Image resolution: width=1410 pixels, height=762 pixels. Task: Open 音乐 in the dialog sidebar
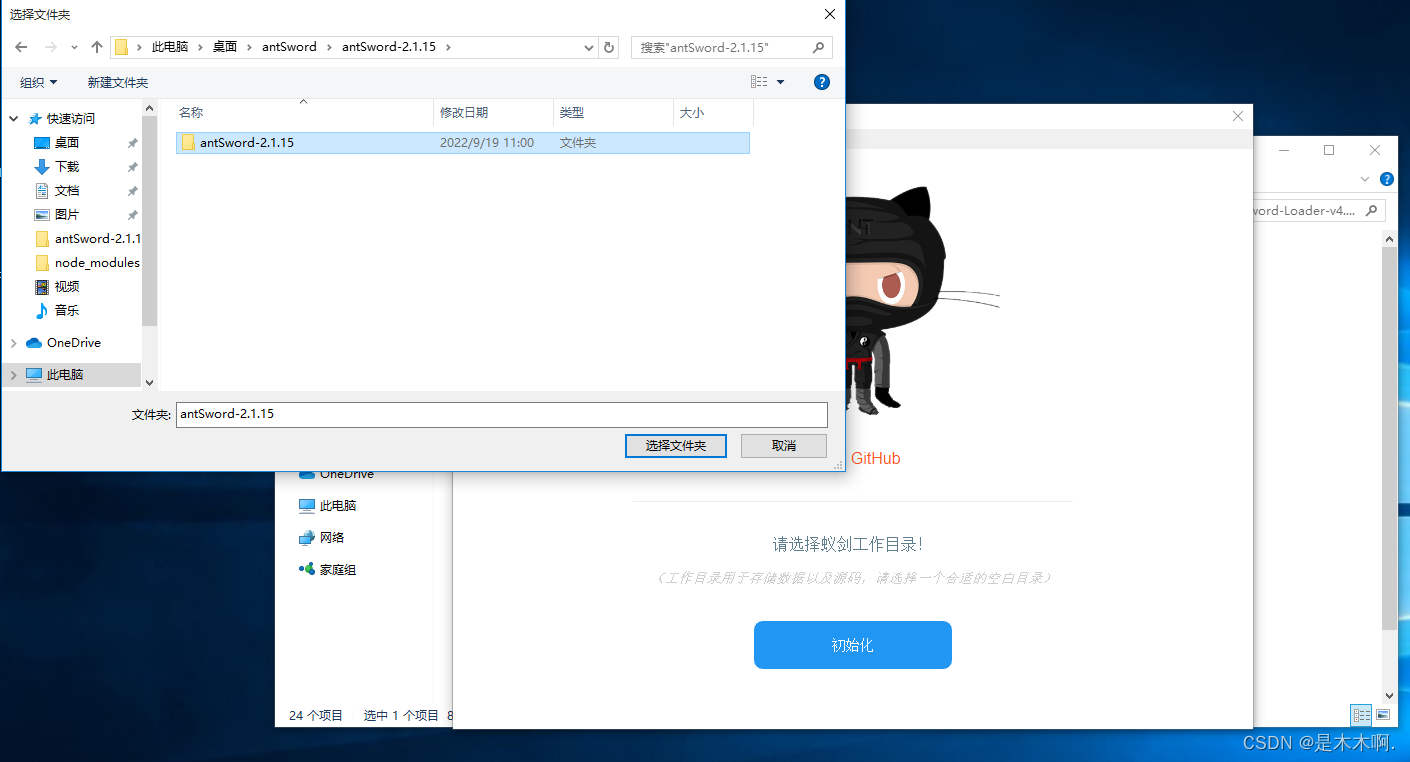(x=67, y=311)
